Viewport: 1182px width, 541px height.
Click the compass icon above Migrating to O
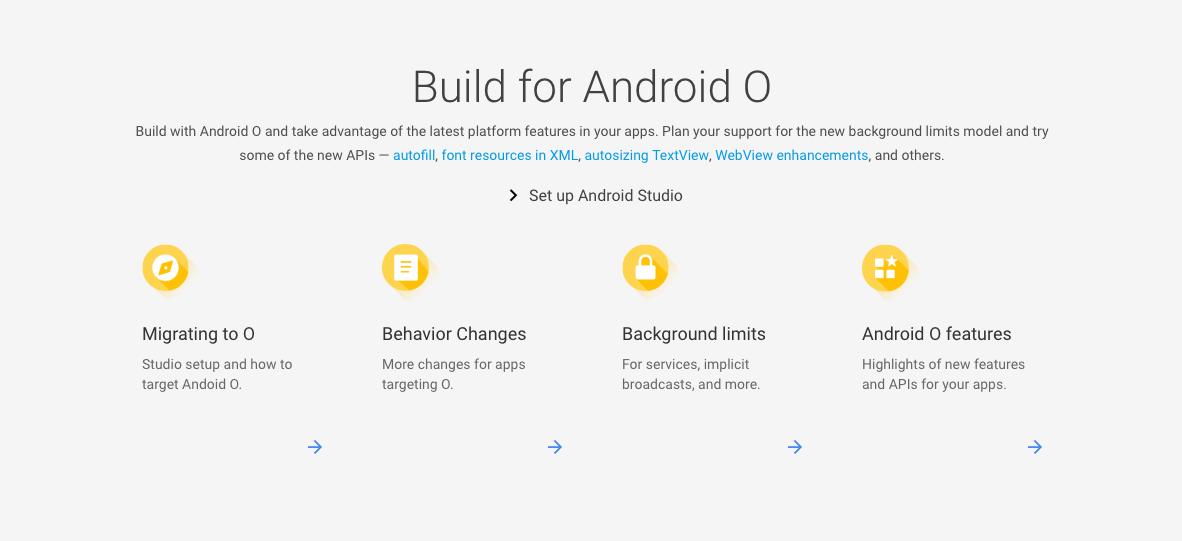165,267
